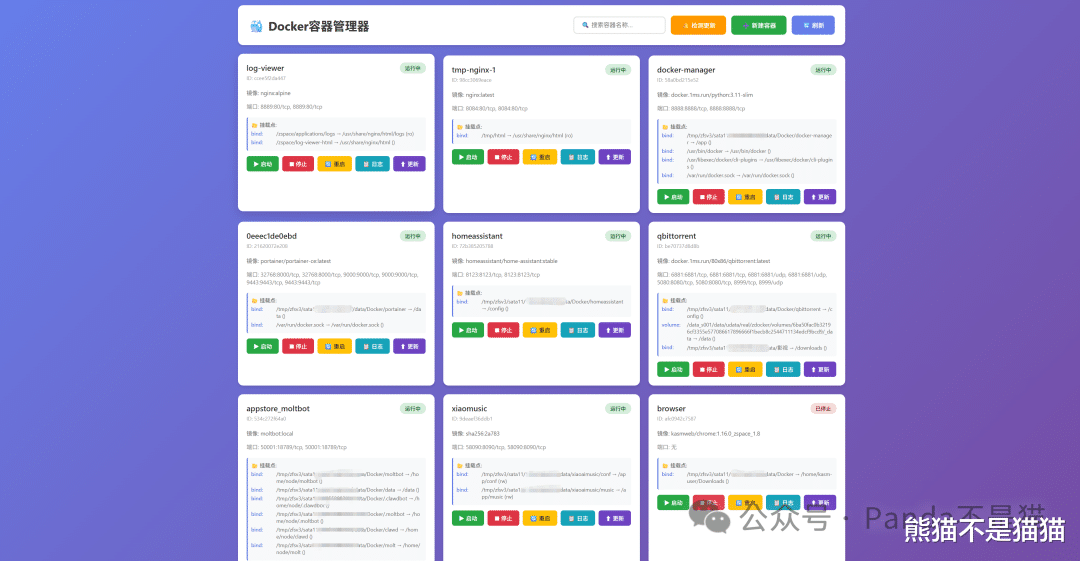Click the orange 检测更新 button
The image size is (1080, 561).
[x=698, y=25]
